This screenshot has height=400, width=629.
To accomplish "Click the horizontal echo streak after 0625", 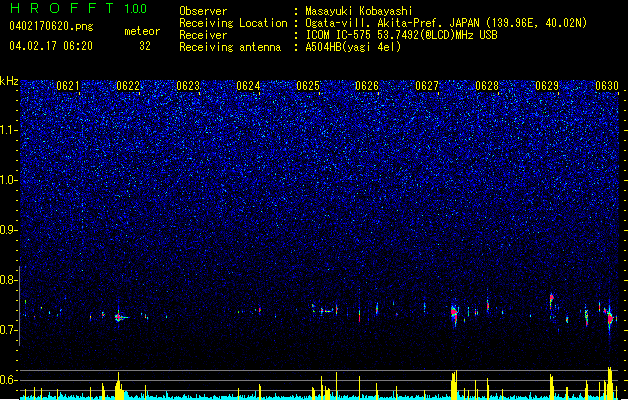I will tap(328, 311).
